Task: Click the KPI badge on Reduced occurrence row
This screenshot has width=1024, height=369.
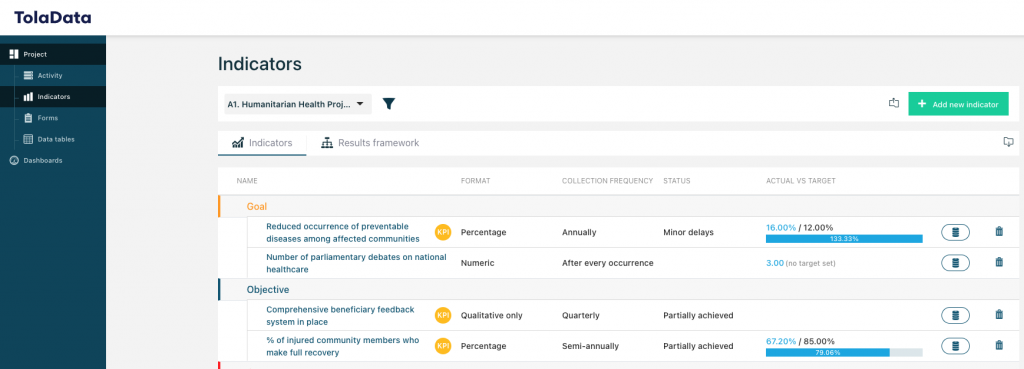Action: (x=443, y=232)
